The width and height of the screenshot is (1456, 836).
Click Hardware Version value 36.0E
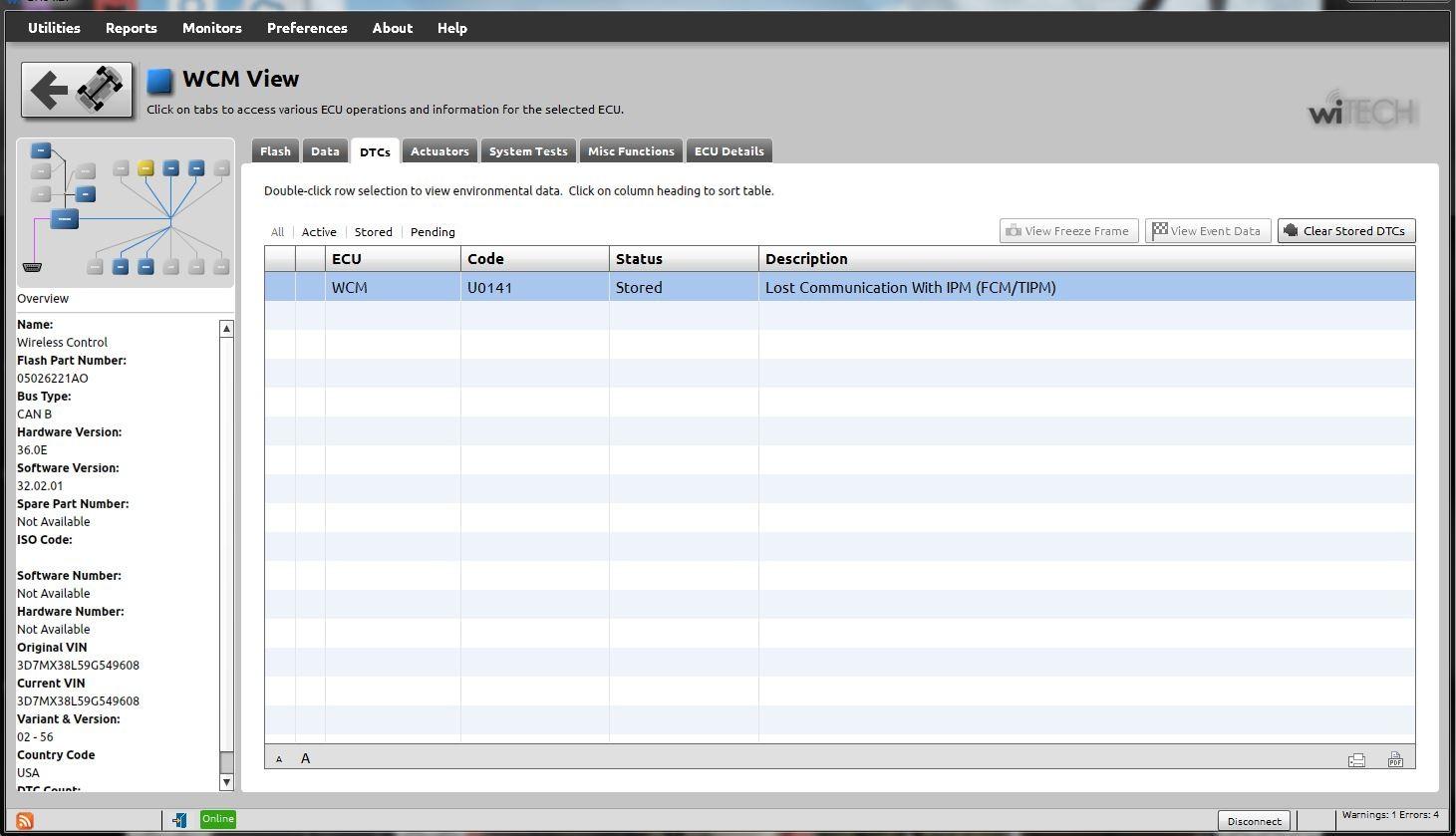coord(32,450)
